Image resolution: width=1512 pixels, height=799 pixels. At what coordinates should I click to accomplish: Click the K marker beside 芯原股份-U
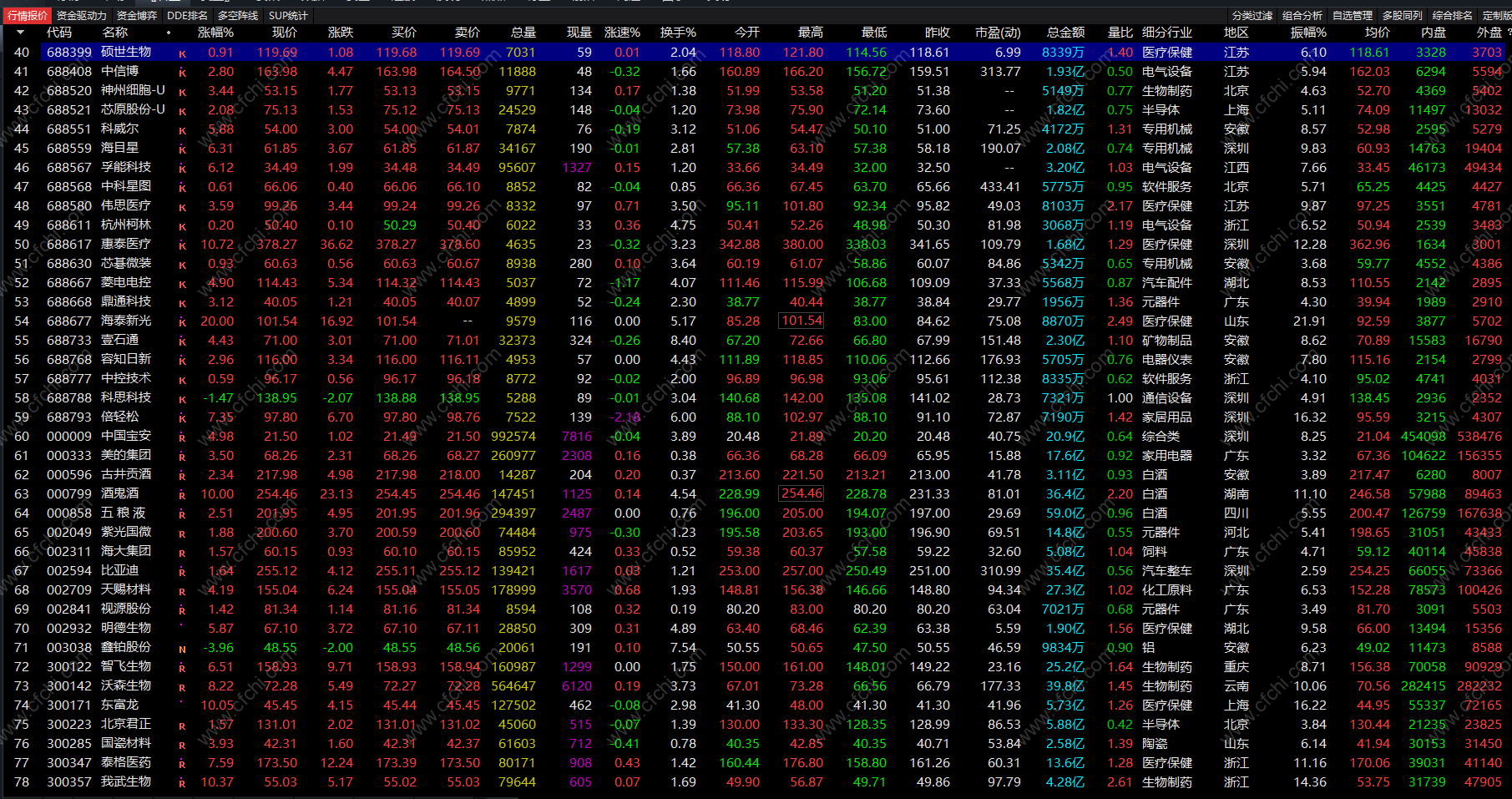pos(182,111)
